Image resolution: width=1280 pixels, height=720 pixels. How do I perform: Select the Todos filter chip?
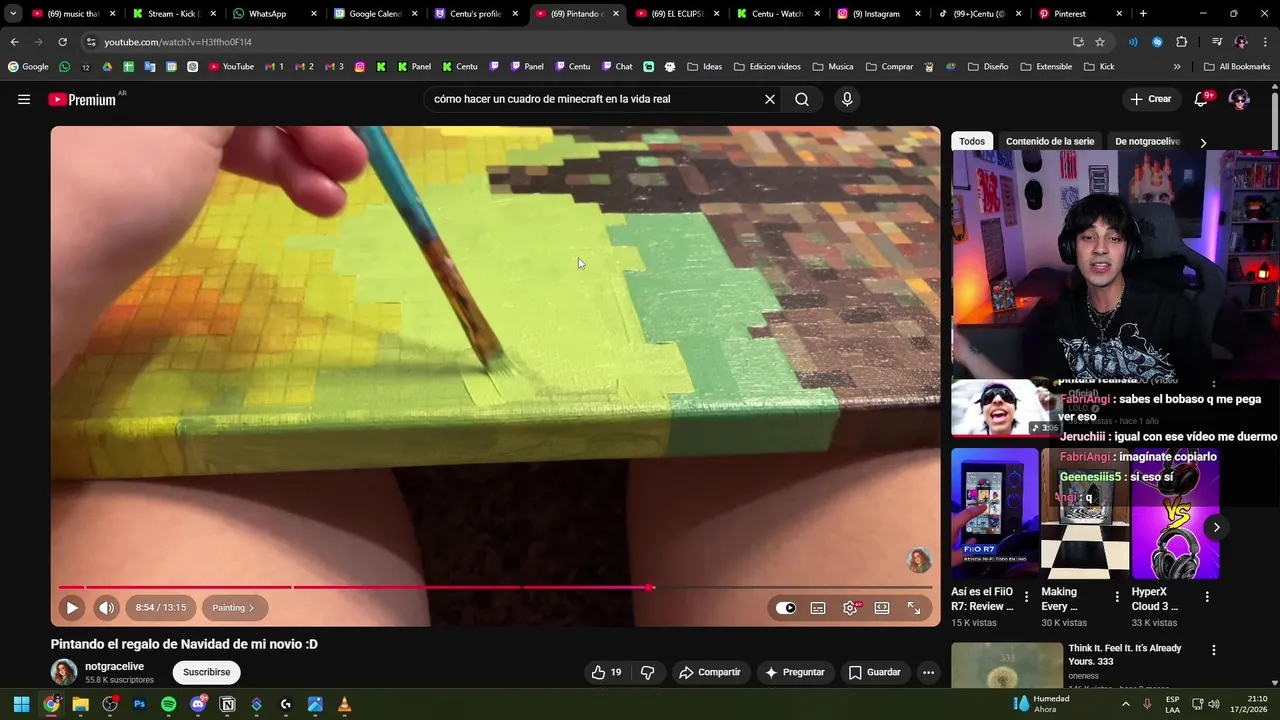point(972,141)
